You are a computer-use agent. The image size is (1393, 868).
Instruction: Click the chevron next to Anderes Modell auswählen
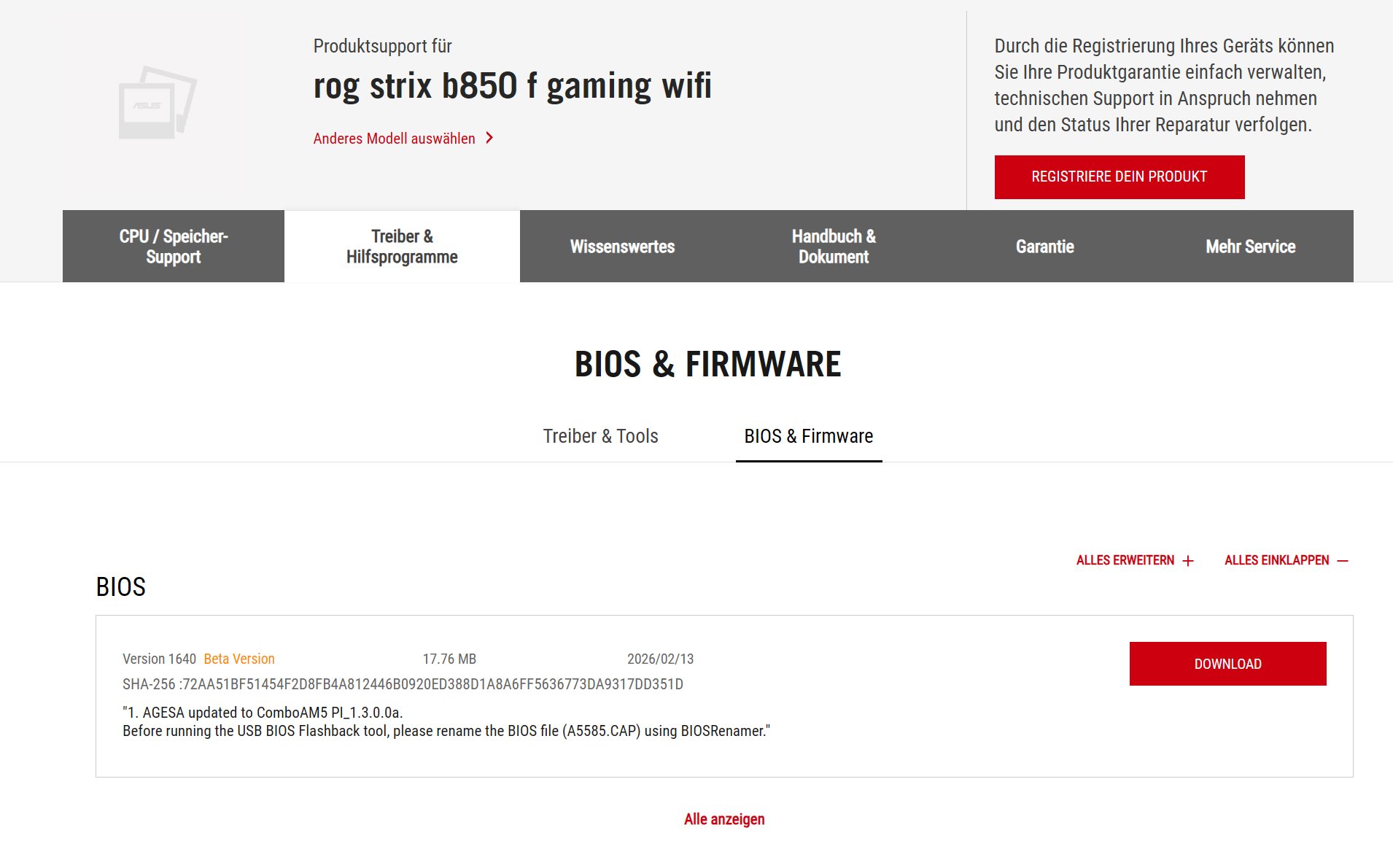coord(489,138)
